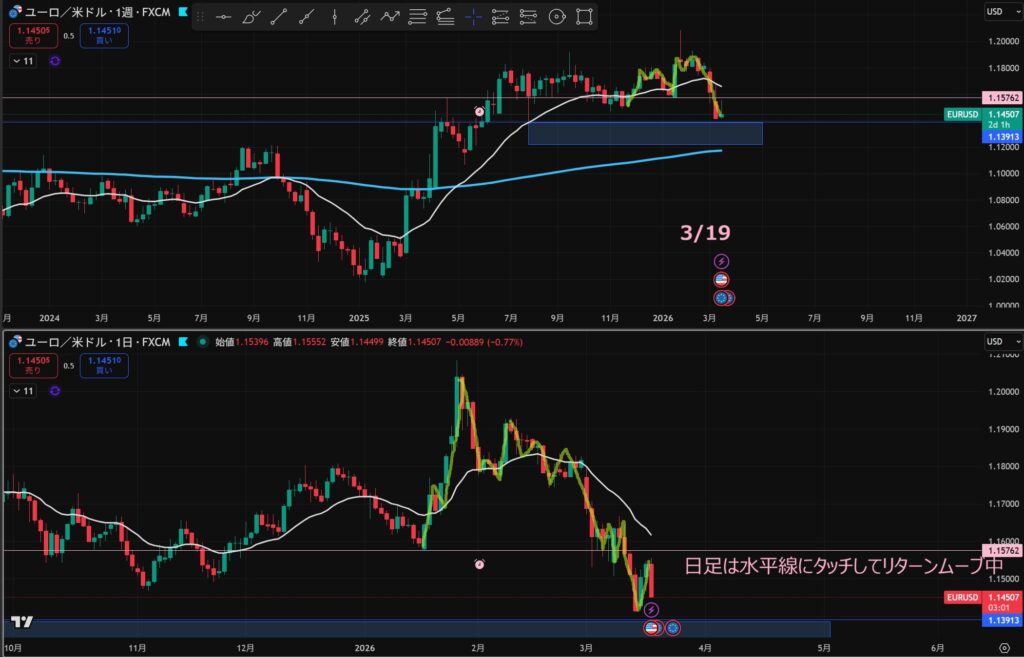Viewport: 1024px width, 657px height.
Task: Click the purple lightning event marker below 3/19
Action: [722, 261]
